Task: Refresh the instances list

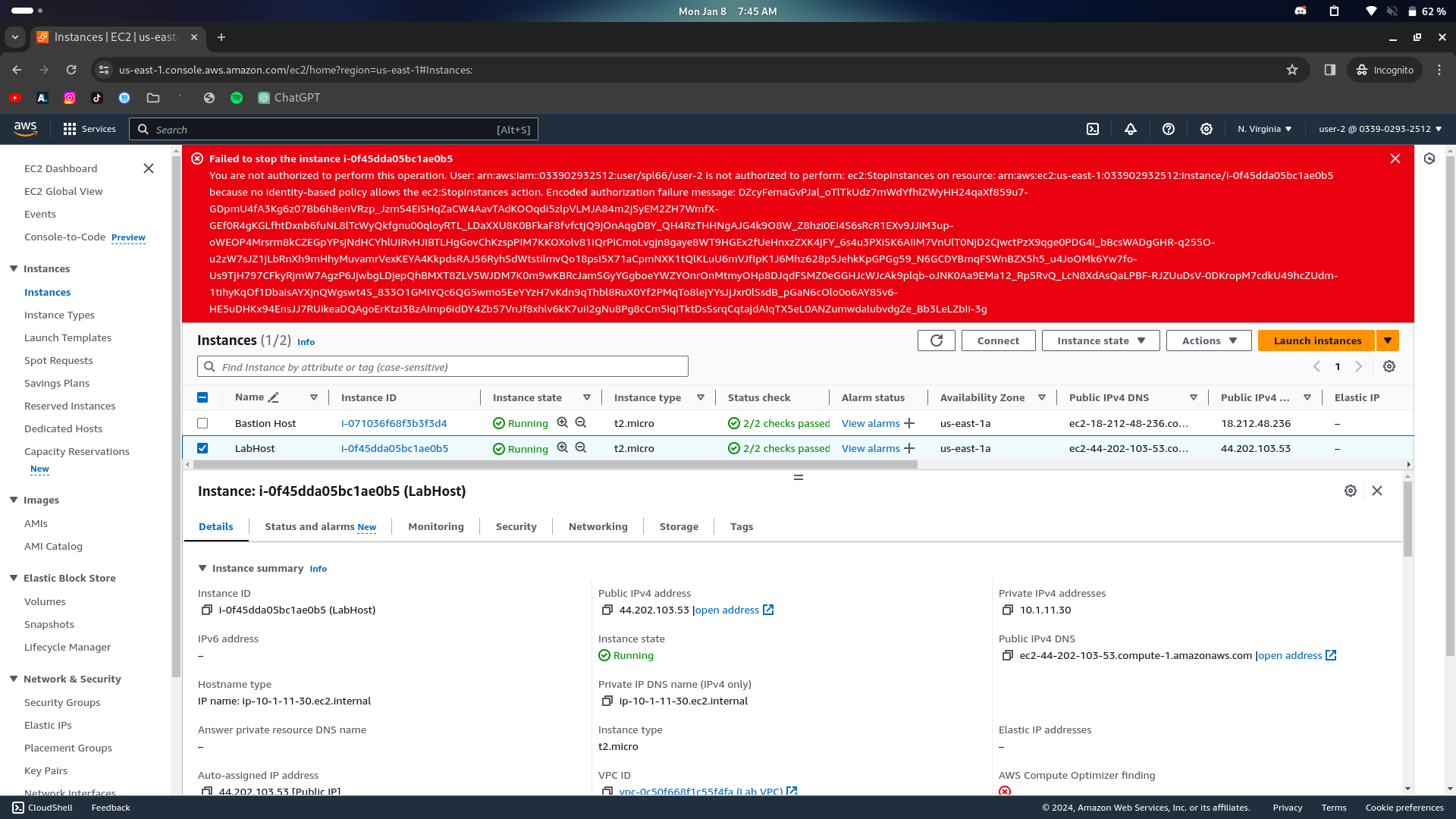Action: [937, 340]
